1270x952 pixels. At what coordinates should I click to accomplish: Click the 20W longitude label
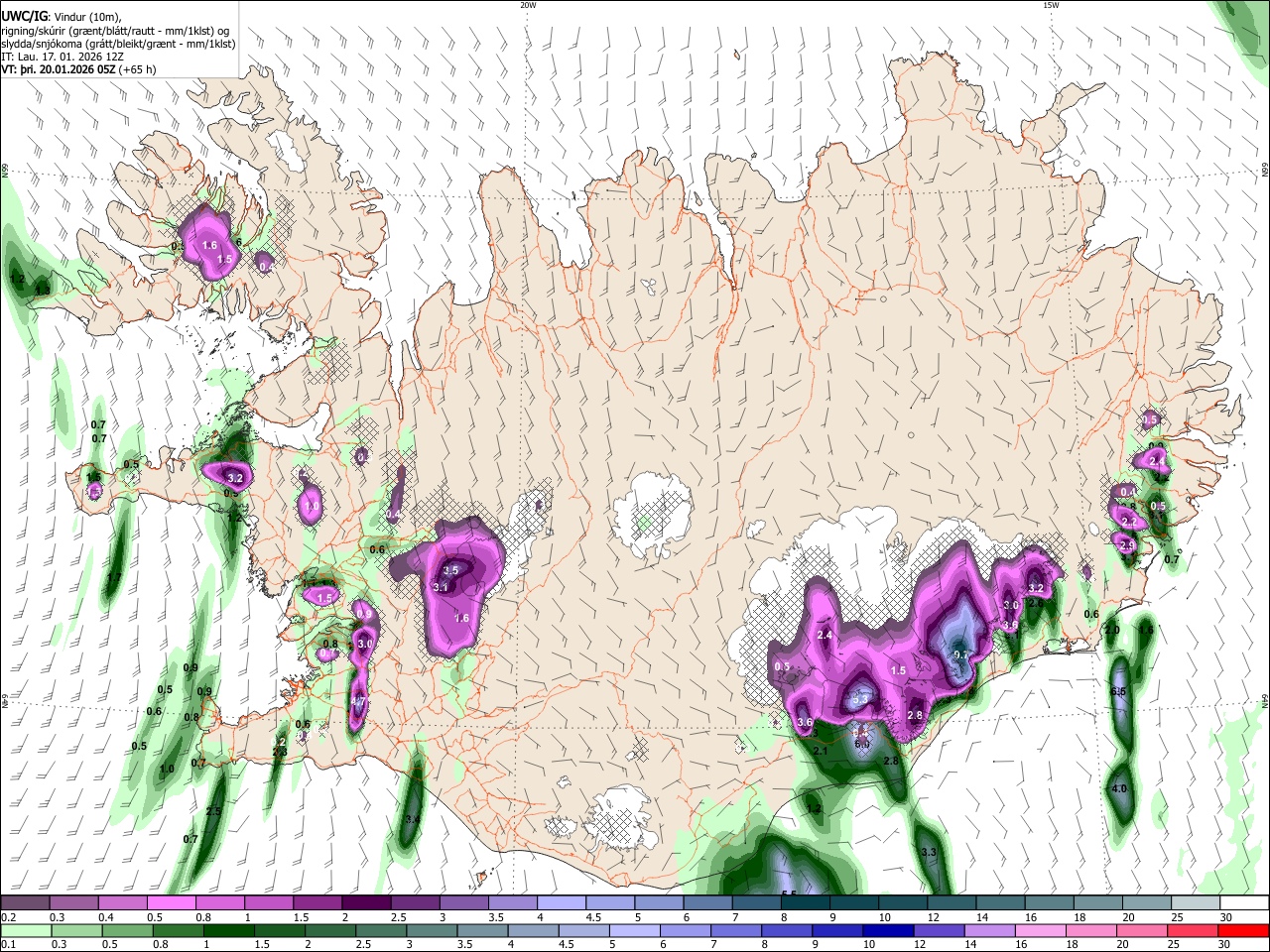pyautogui.click(x=528, y=5)
